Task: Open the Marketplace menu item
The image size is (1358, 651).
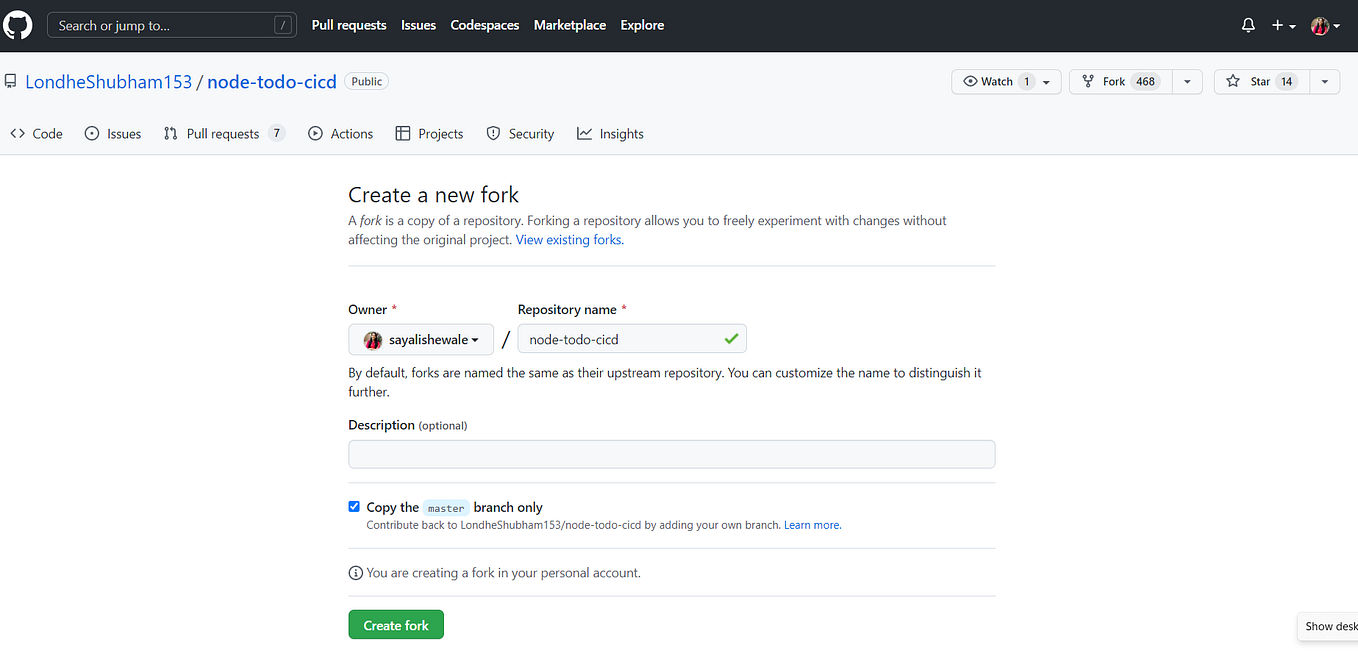Action: tap(569, 25)
